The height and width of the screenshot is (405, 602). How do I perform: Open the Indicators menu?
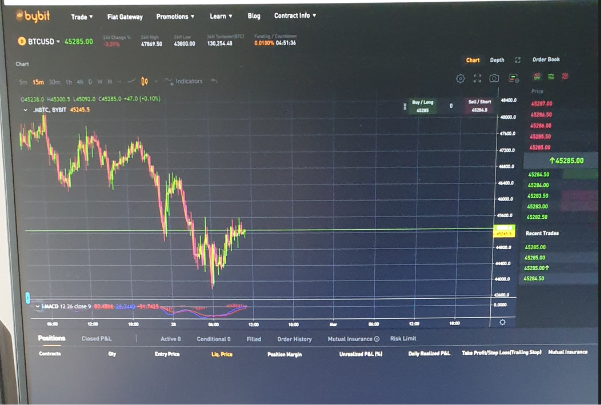pos(184,81)
